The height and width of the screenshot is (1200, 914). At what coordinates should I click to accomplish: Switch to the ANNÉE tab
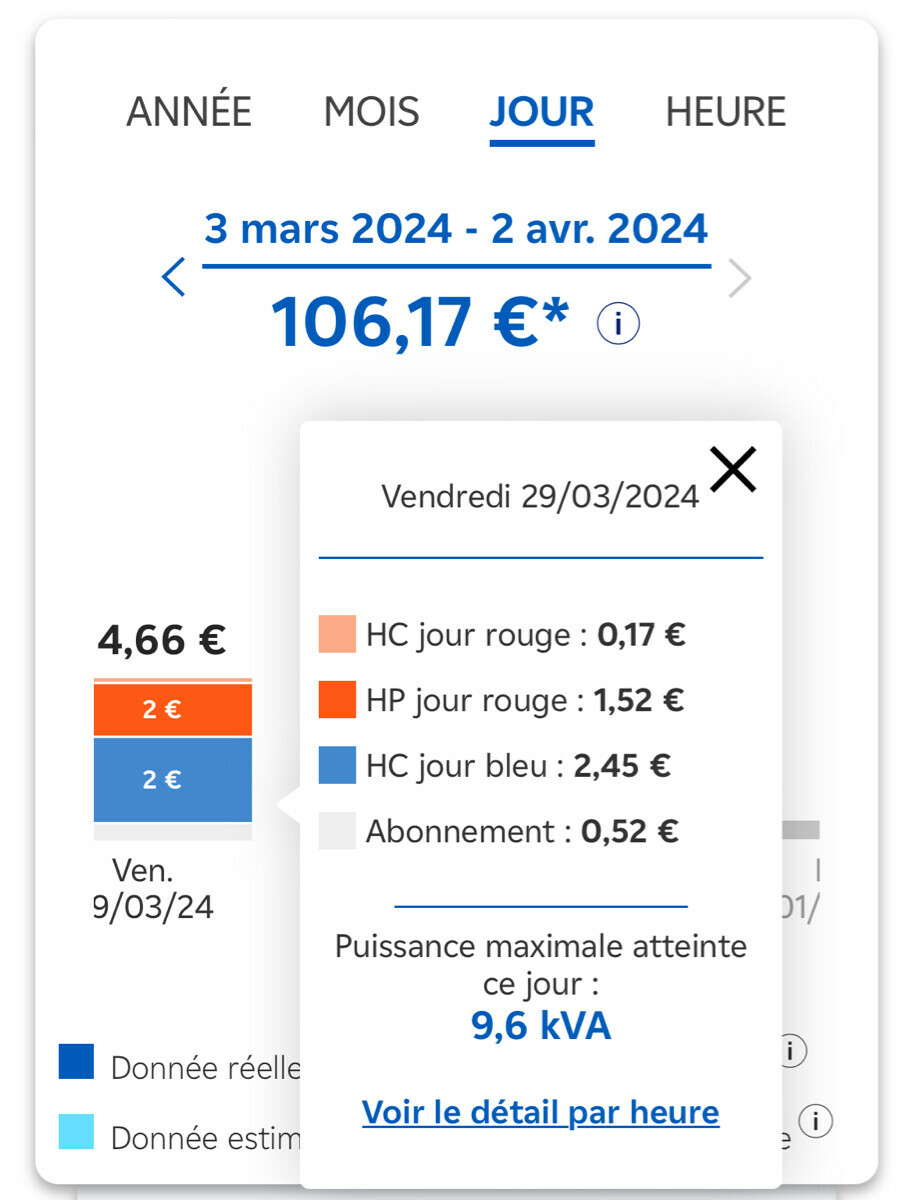coord(189,112)
